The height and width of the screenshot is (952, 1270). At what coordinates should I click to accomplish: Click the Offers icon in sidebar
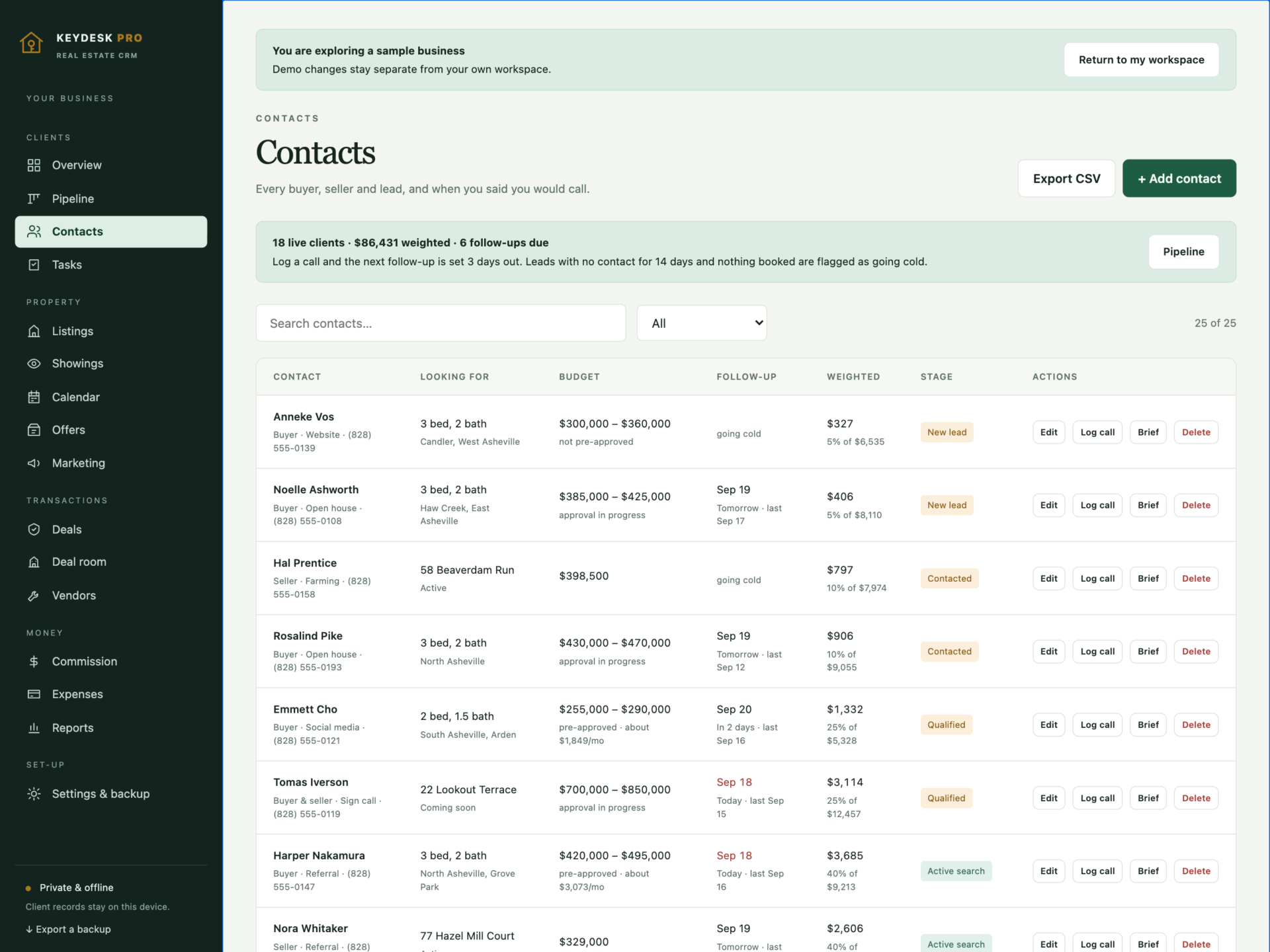(34, 430)
